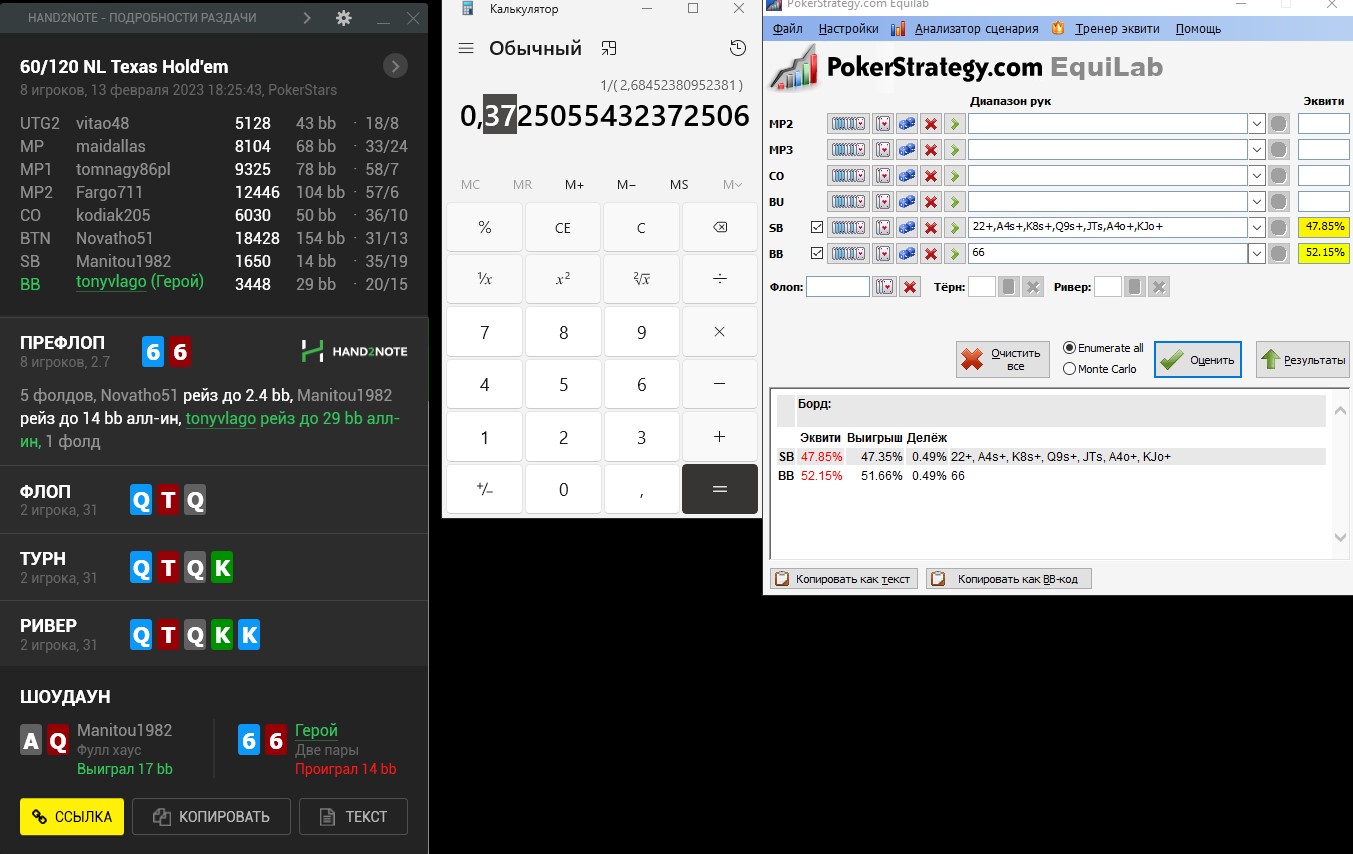
Task: Click the Оценить evaluate button
Action: (x=1198, y=359)
